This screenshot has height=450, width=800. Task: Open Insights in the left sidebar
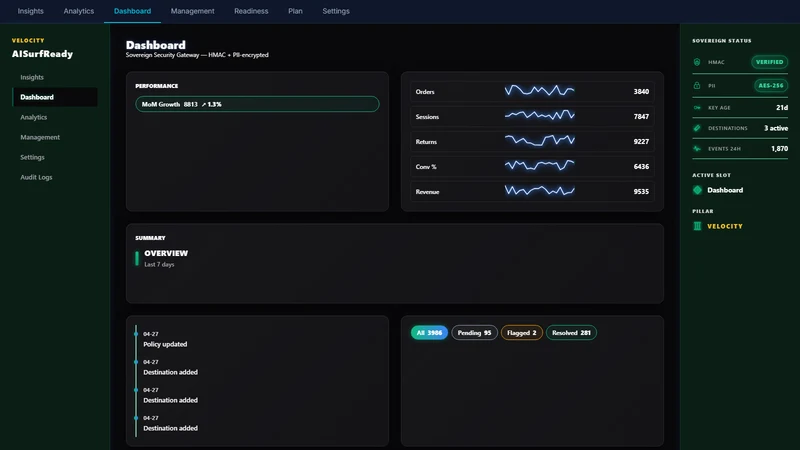[x=55, y=77]
